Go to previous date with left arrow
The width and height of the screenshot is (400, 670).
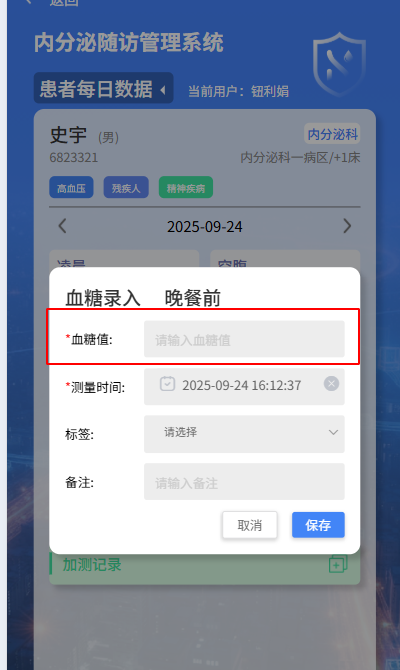(x=62, y=226)
